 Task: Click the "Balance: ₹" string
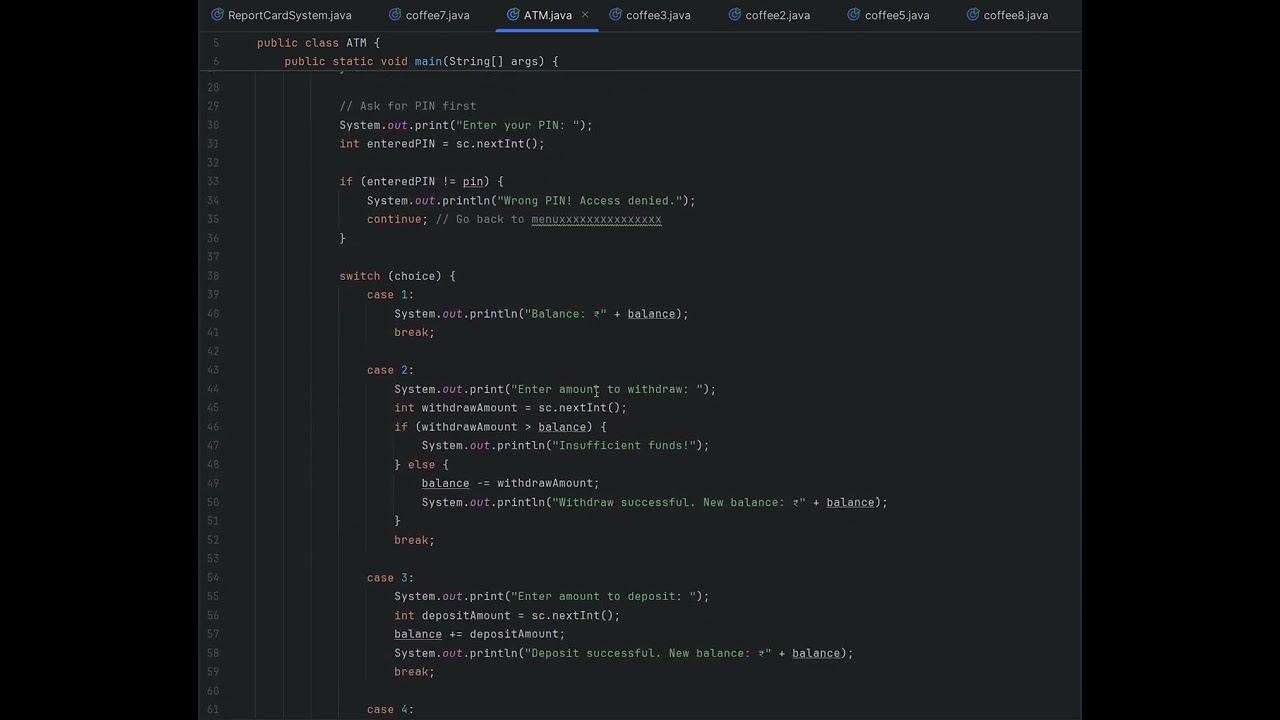tap(566, 314)
